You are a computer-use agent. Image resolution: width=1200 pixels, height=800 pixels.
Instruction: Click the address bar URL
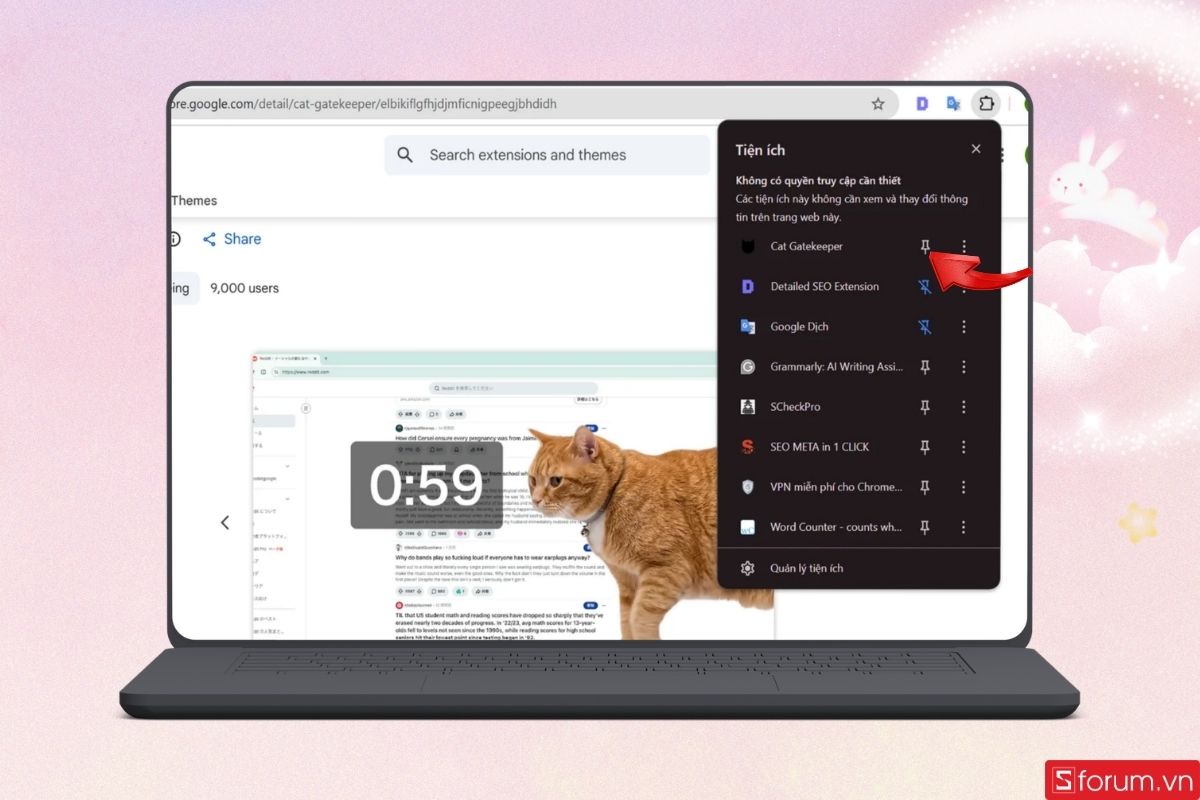(364, 103)
